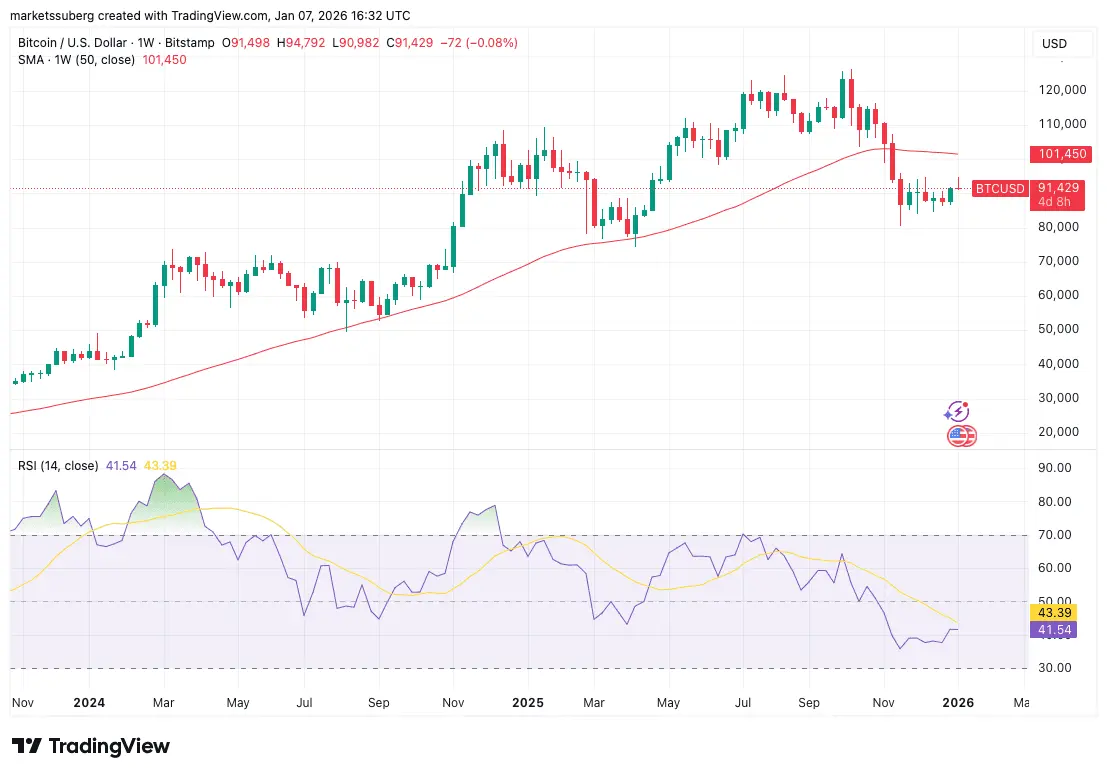Open the USD currency selector
Image resolution: width=1107 pixels, height=776 pixels.
click(x=1054, y=44)
